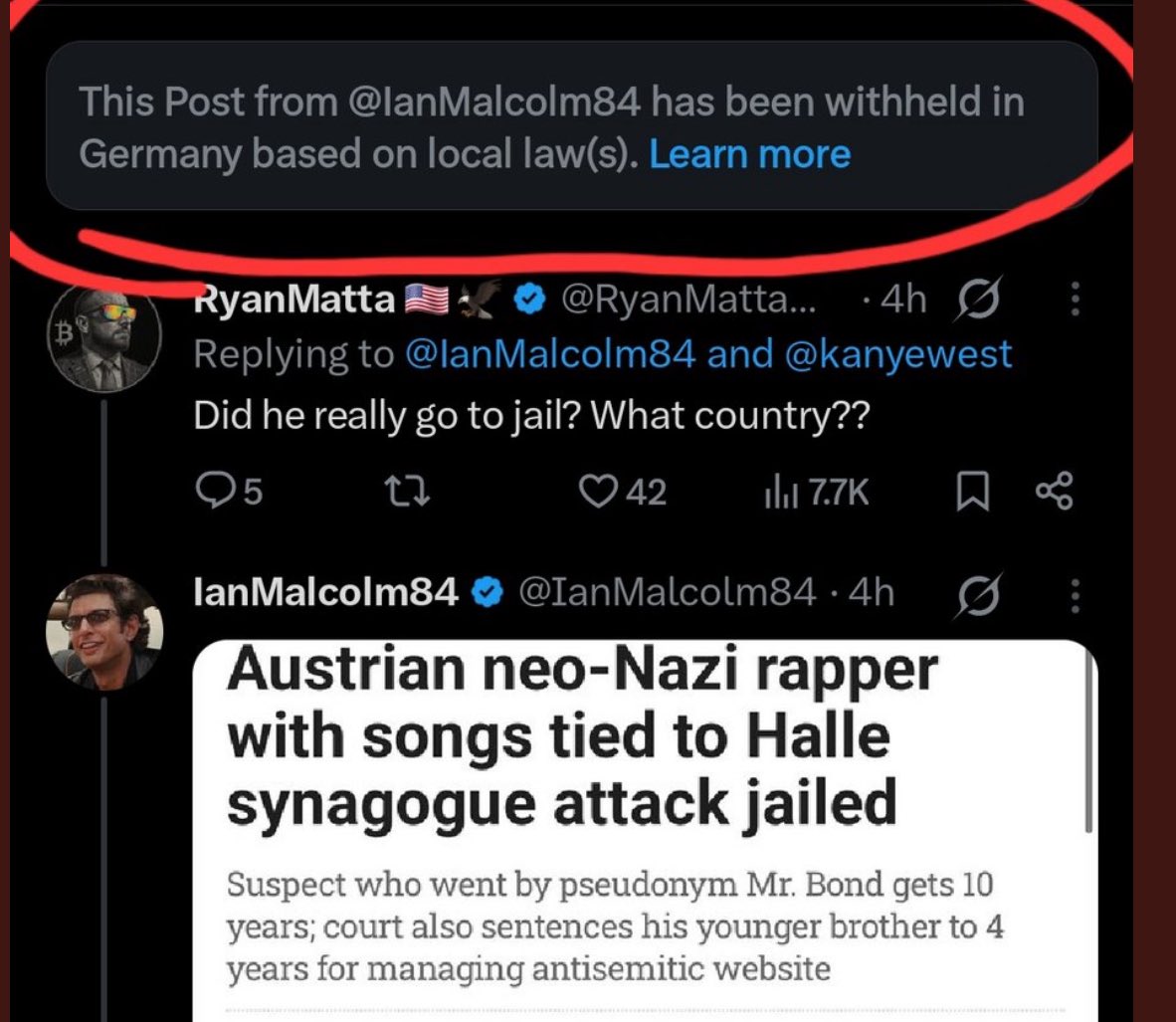View analytics showing 7.7K views
1176x1022 pixels.
click(x=816, y=492)
